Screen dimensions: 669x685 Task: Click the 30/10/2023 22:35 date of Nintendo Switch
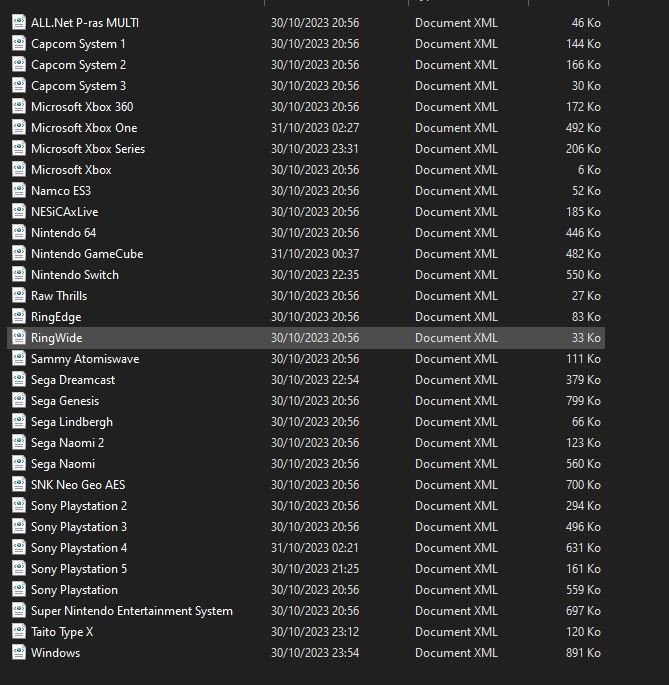pyautogui.click(x=315, y=274)
